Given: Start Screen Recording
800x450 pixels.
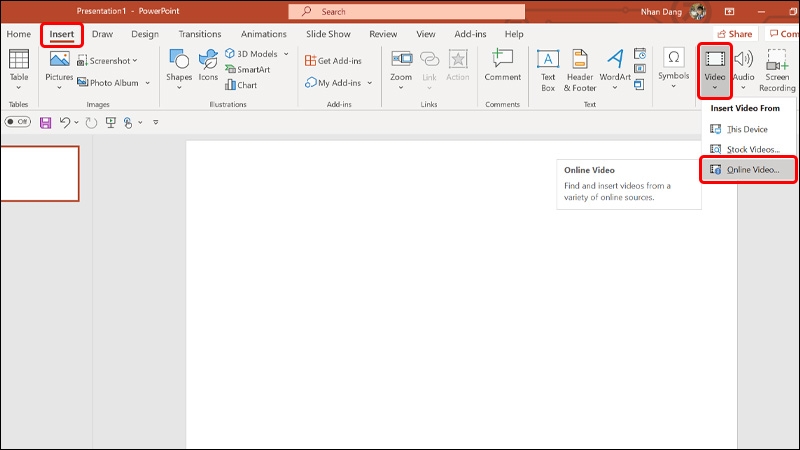Looking at the screenshot, I should point(777,71).
